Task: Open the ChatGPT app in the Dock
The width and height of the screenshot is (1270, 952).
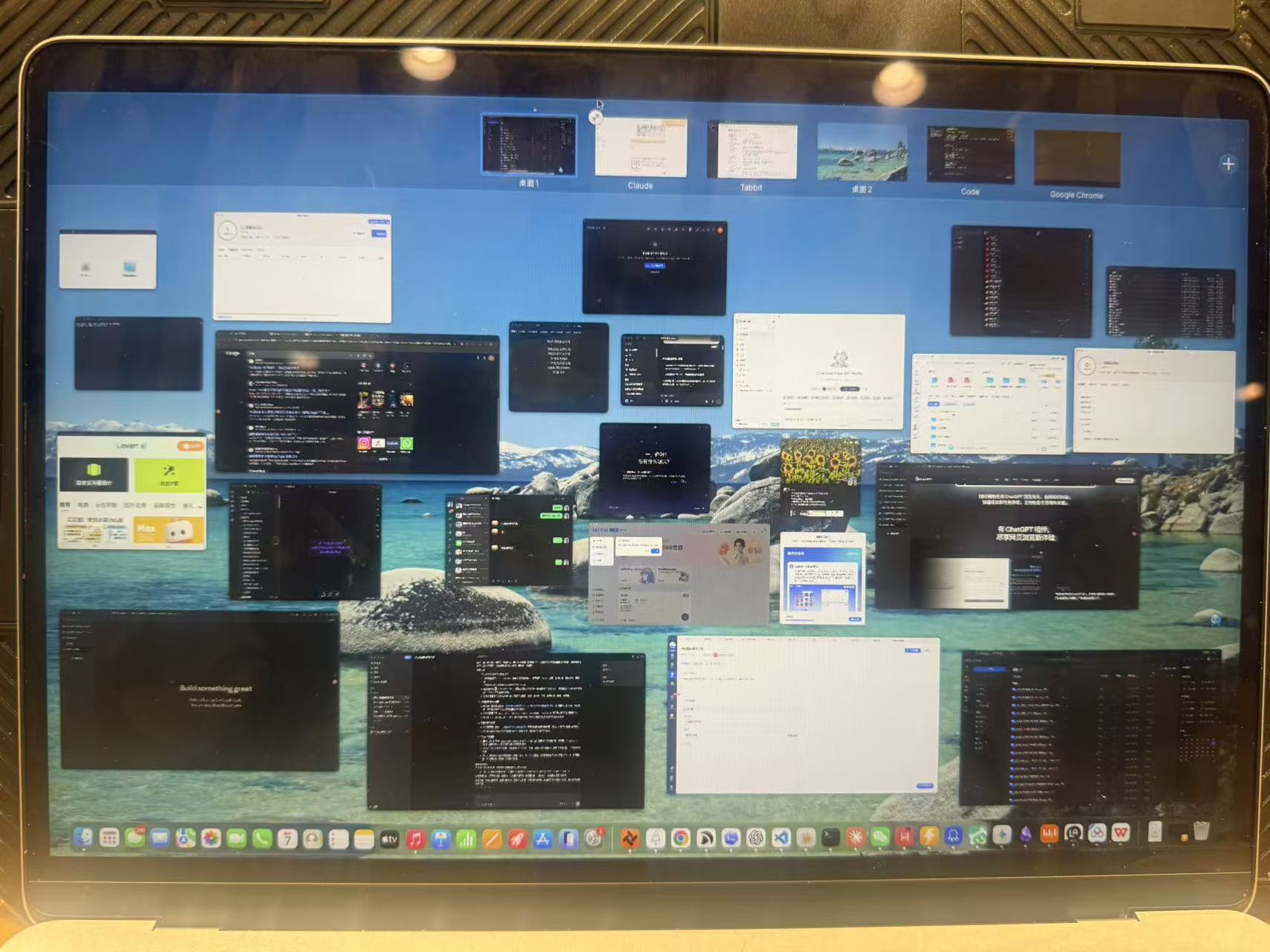Action: click(756, 838)
